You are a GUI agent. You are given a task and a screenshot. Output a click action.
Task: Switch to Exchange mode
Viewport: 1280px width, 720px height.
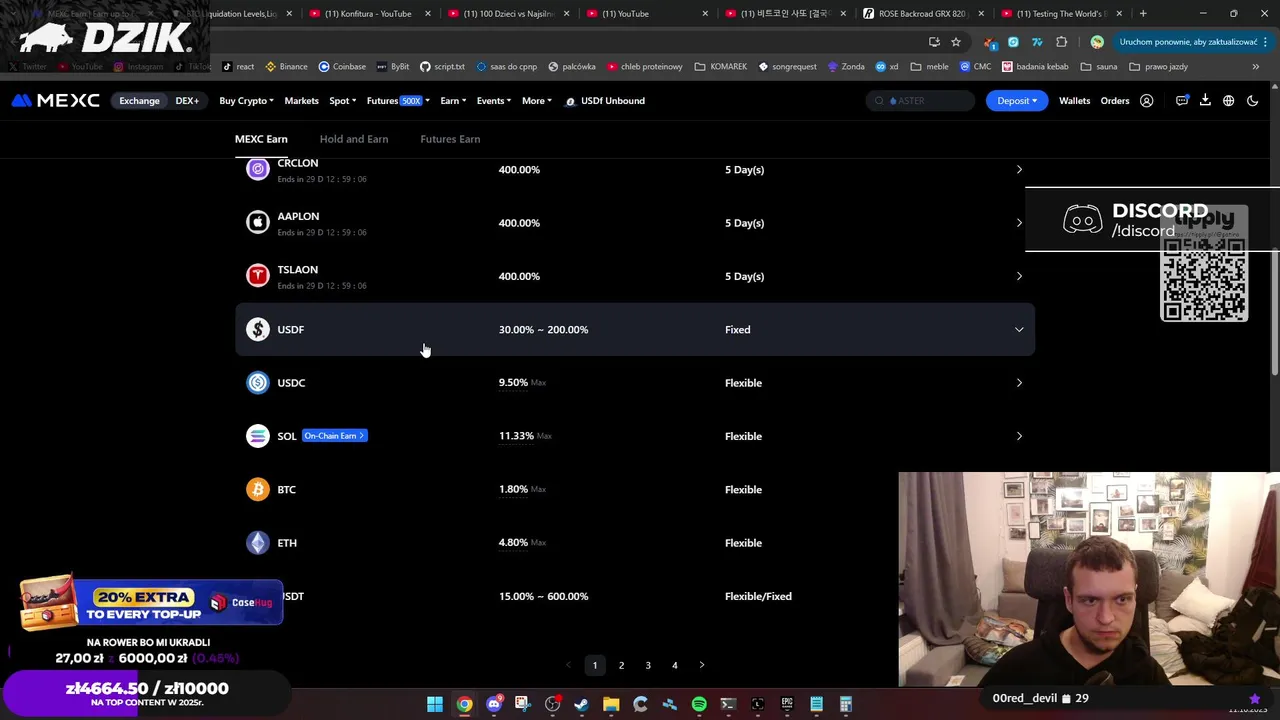[x=139, y=101]
